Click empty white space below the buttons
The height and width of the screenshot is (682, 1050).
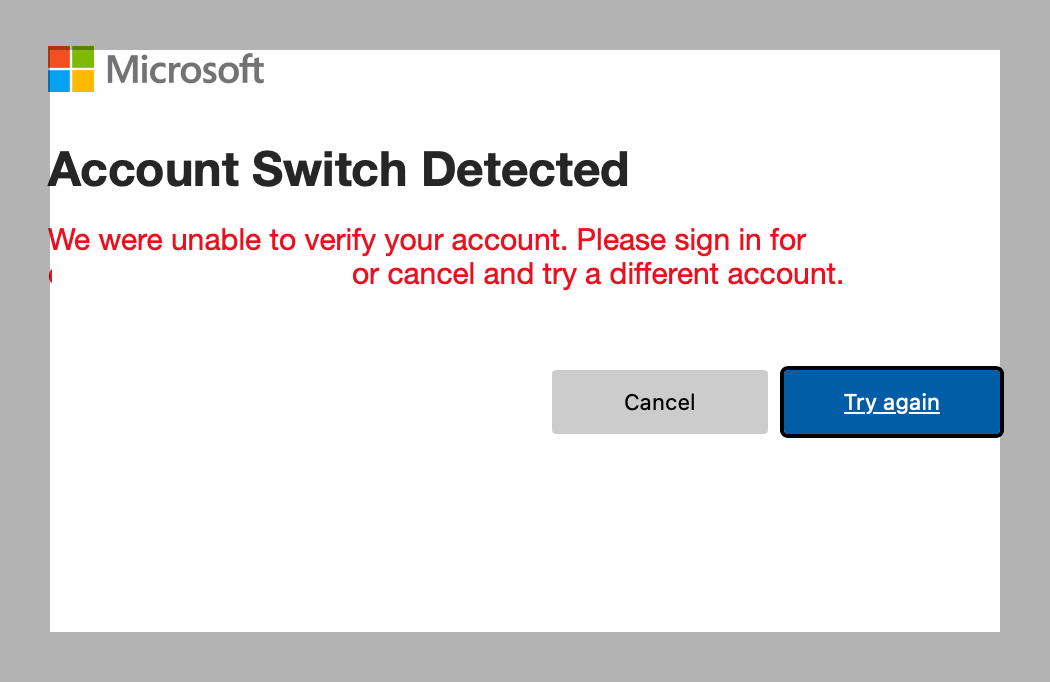click(x=525, y=536)
